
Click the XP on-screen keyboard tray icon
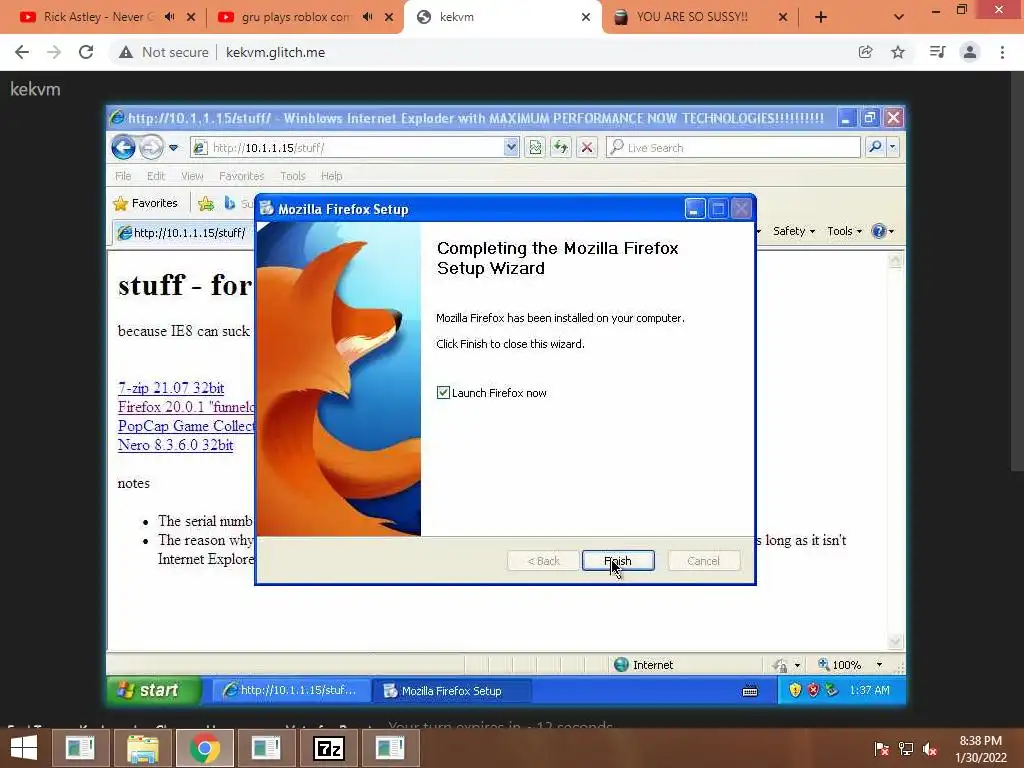(x=750, y=691)
